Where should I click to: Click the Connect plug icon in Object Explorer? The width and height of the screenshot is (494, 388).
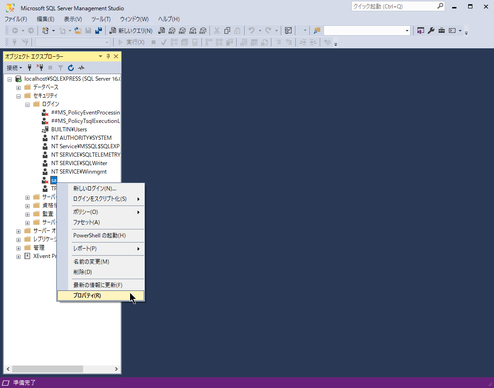[29, 68]
